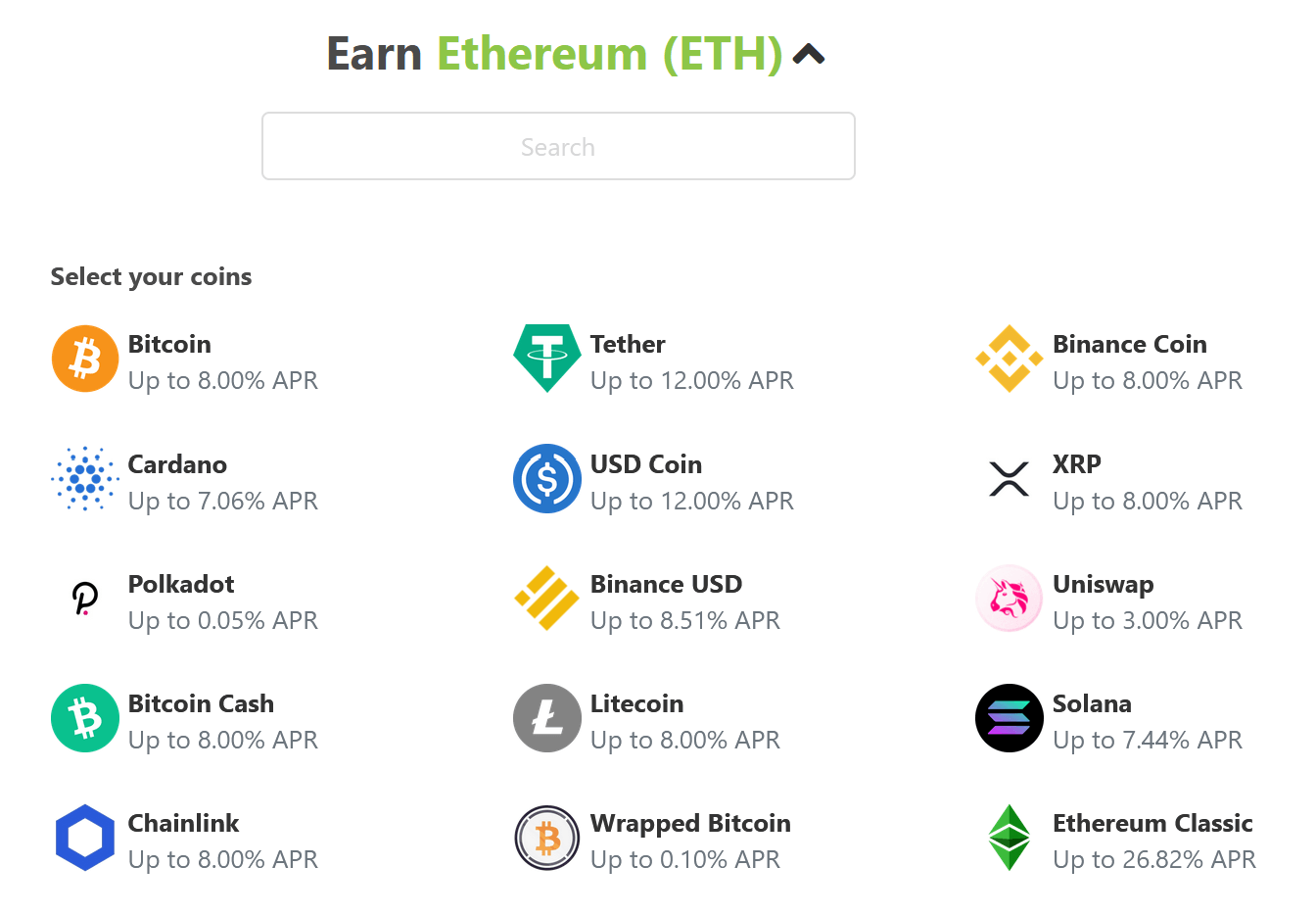Click the Uniswap unicorn logo

click(x=1010, y=599)
